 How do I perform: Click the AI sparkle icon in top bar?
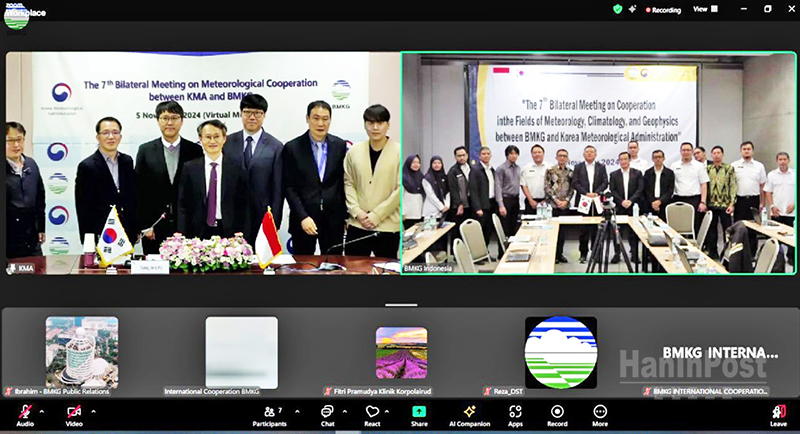(x=633, y=9)
